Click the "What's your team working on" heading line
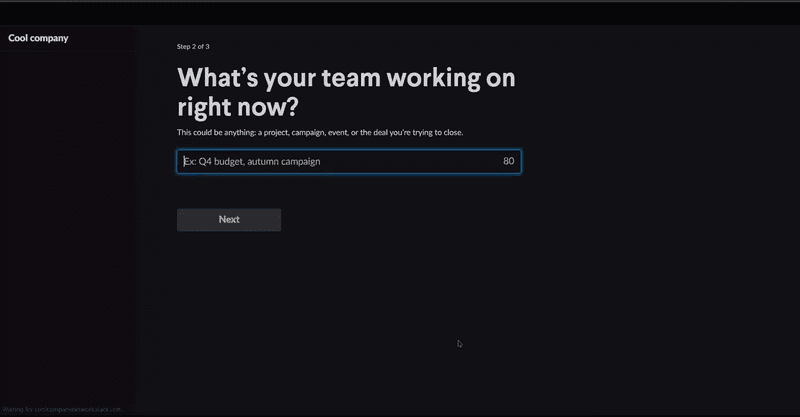 click(x=346, y=79)
